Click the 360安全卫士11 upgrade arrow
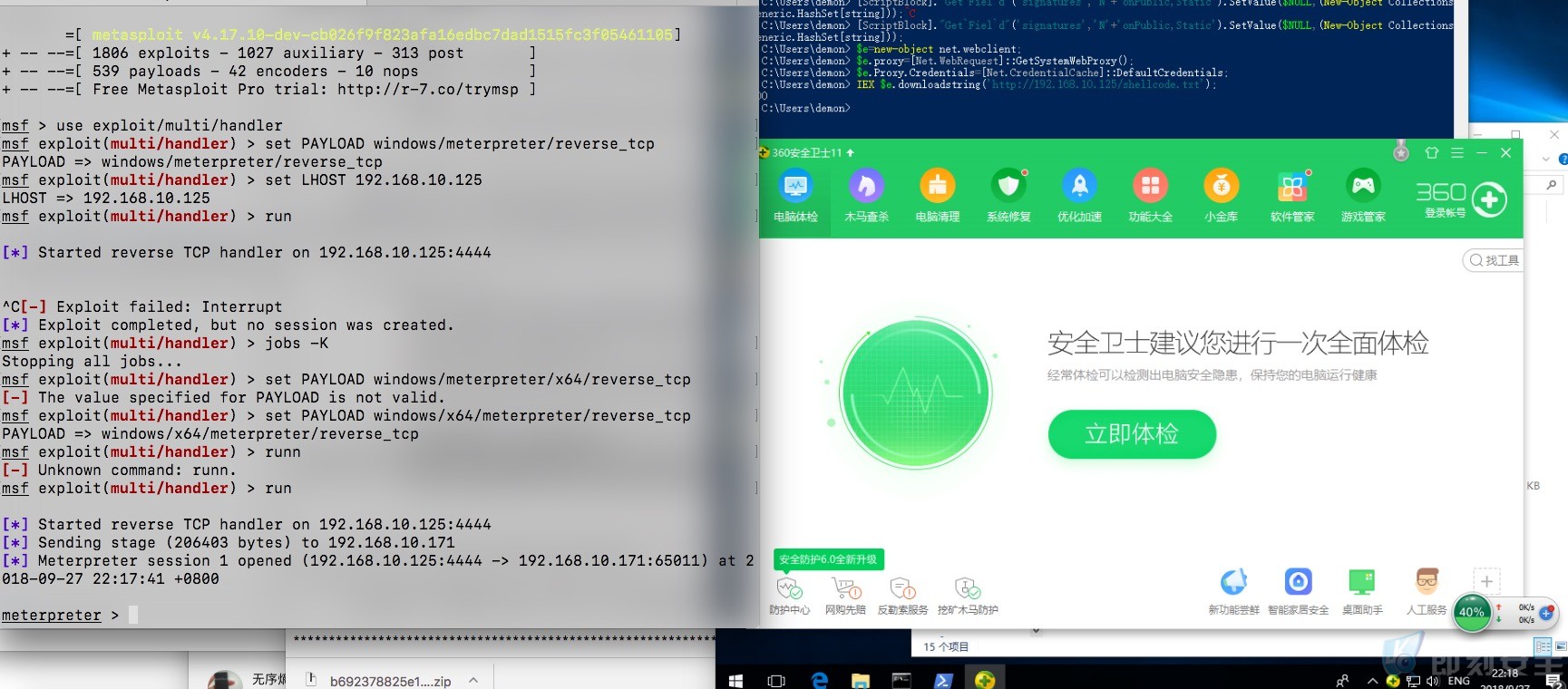Image resolution: width=1568 pixels, height=689 pixels. pyautogui.click(x=850, y=153)
